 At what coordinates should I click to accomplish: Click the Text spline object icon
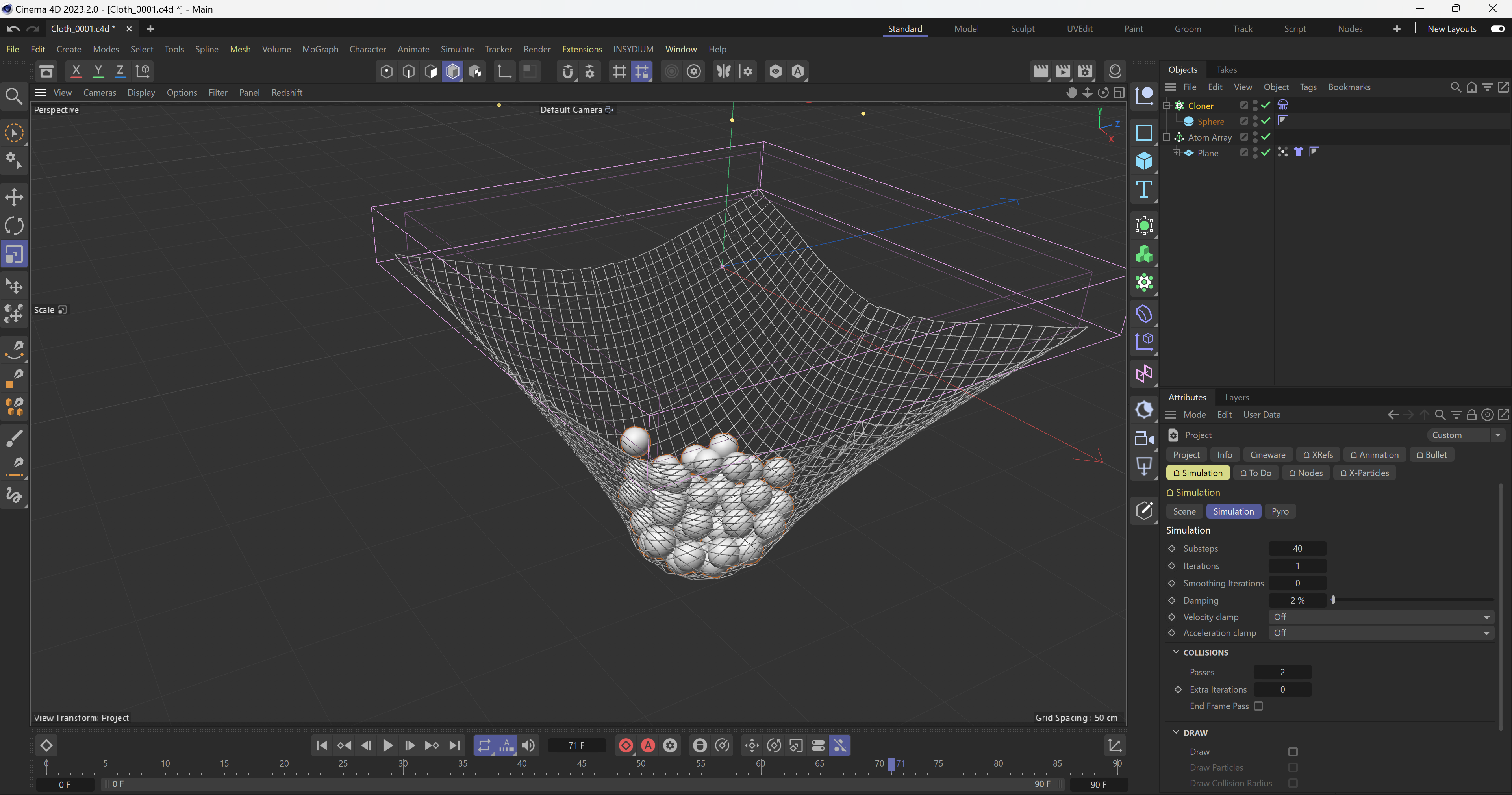pyautogui.click(x=1144, y=190)
